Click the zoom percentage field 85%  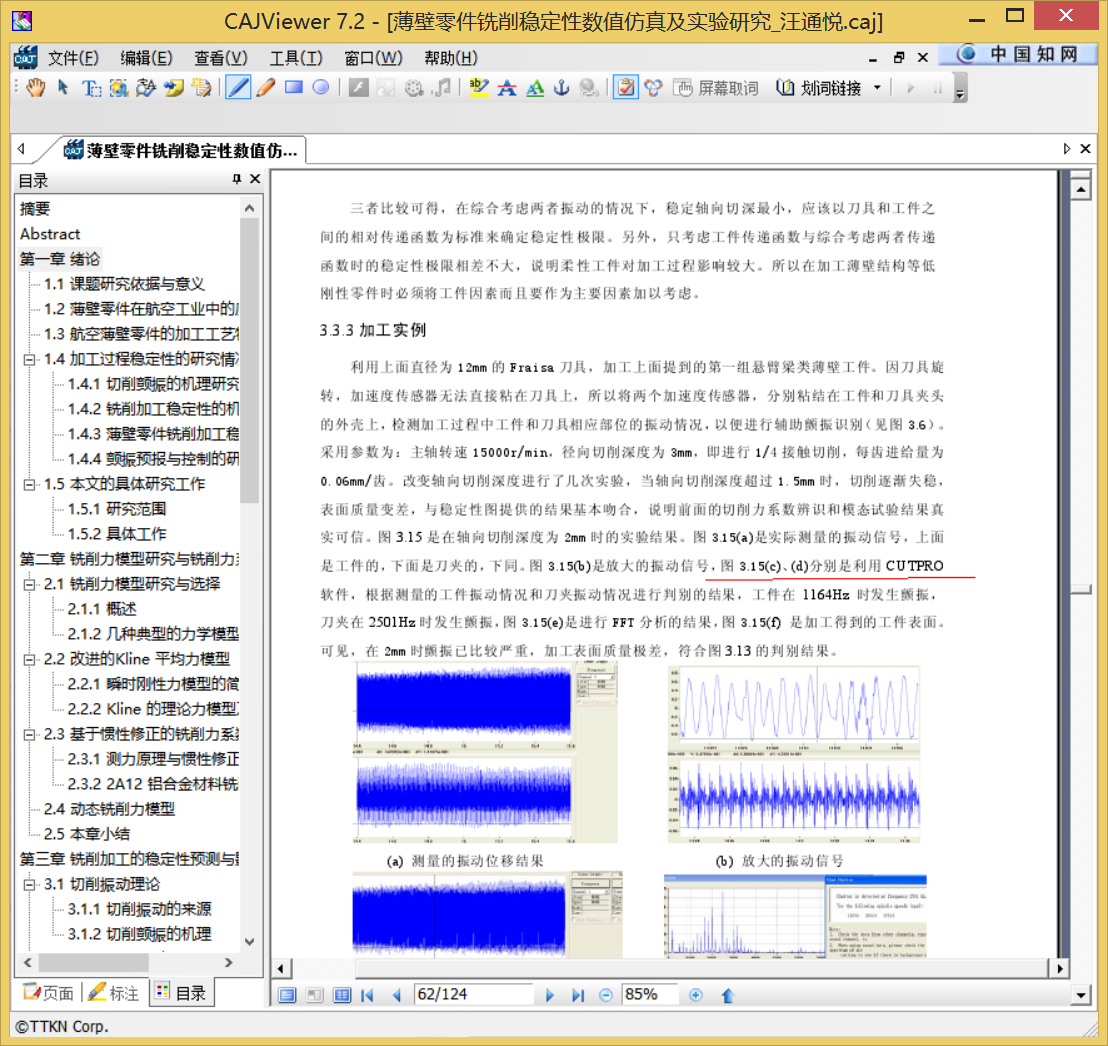[x=650, y=994]
